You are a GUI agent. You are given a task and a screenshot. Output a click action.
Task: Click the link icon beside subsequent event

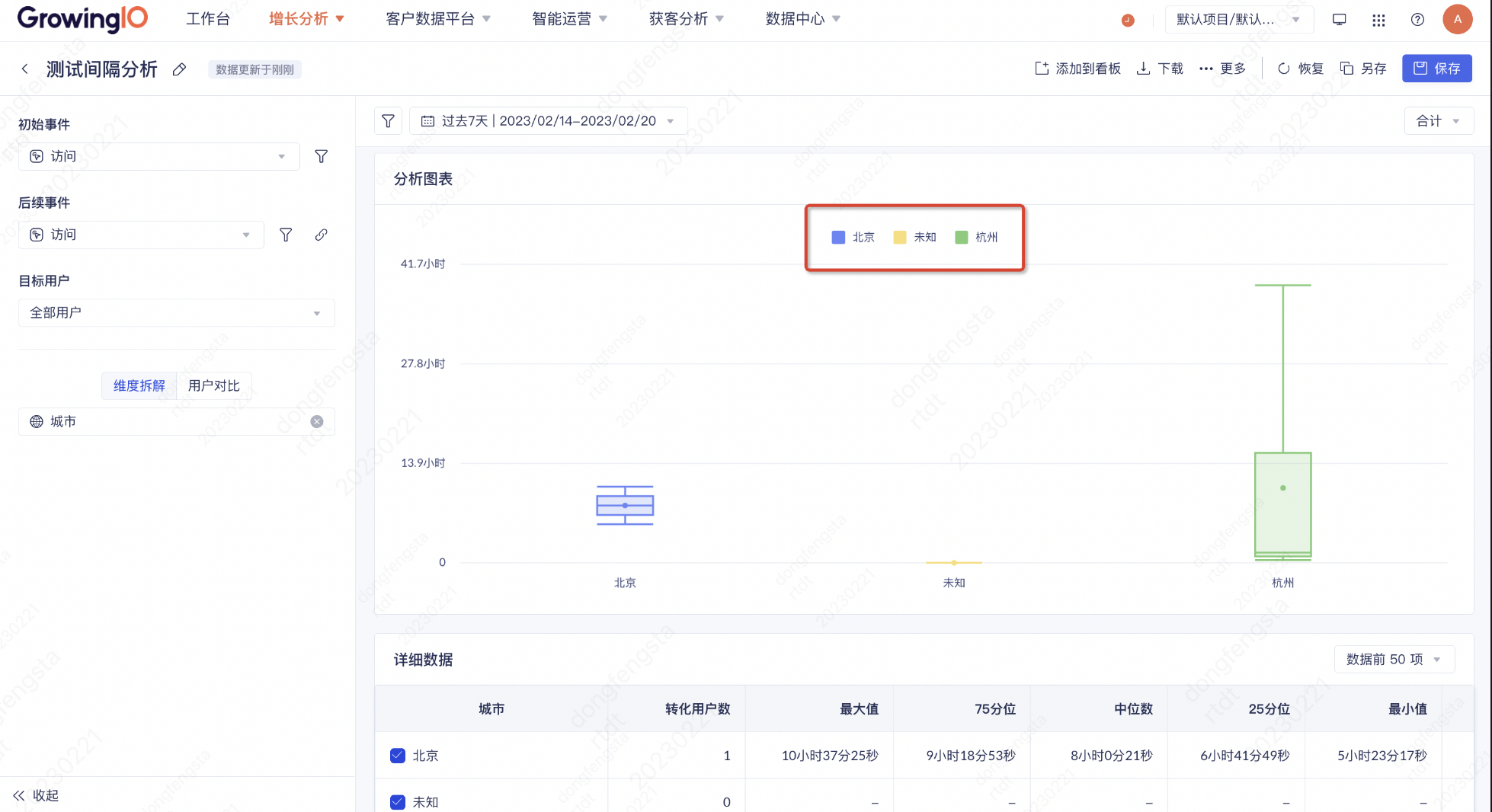pos(321,235)
